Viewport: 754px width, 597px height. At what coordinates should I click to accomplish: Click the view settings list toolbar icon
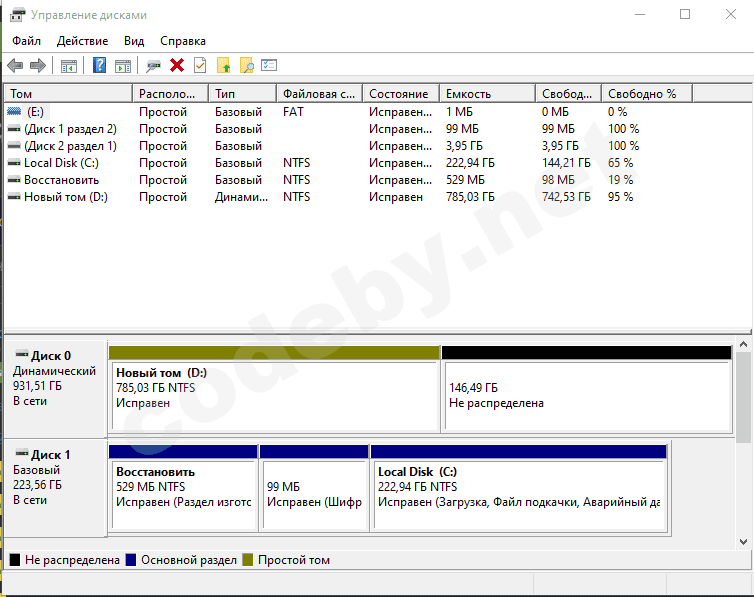click(269, 65)
